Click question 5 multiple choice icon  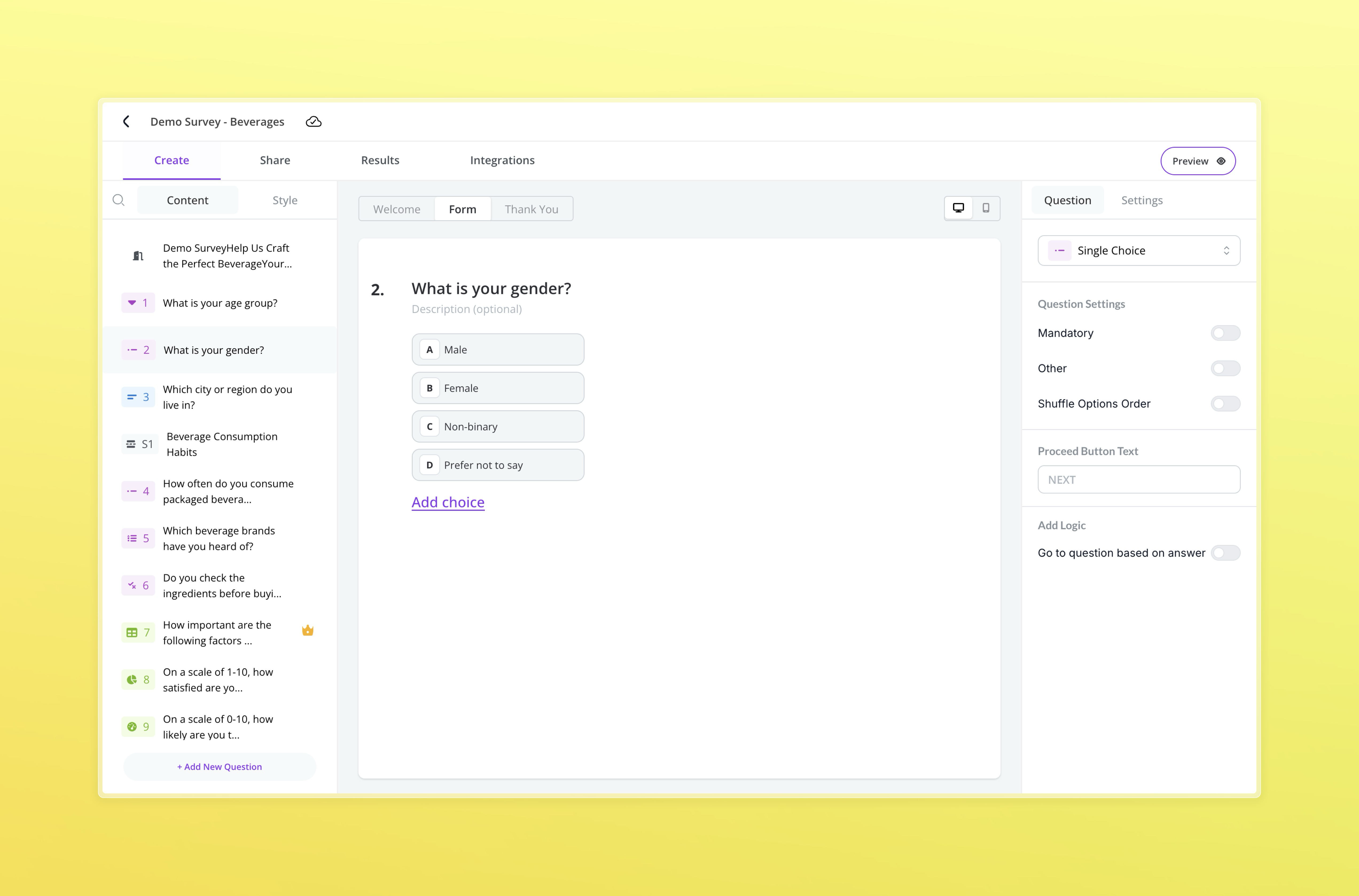click(132, 538)
